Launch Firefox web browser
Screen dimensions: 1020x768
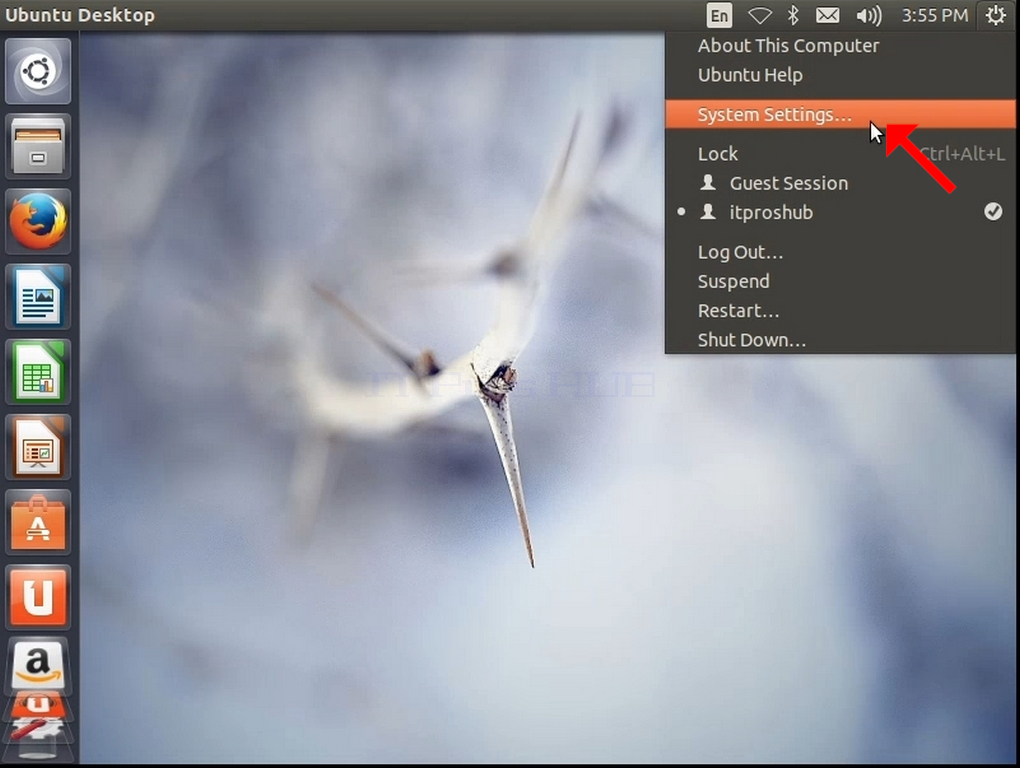click(38, 221)
